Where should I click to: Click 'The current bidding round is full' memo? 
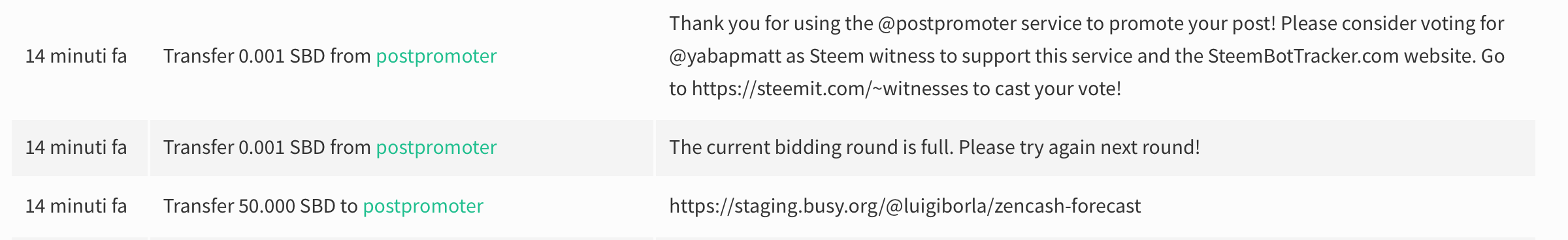934,147
